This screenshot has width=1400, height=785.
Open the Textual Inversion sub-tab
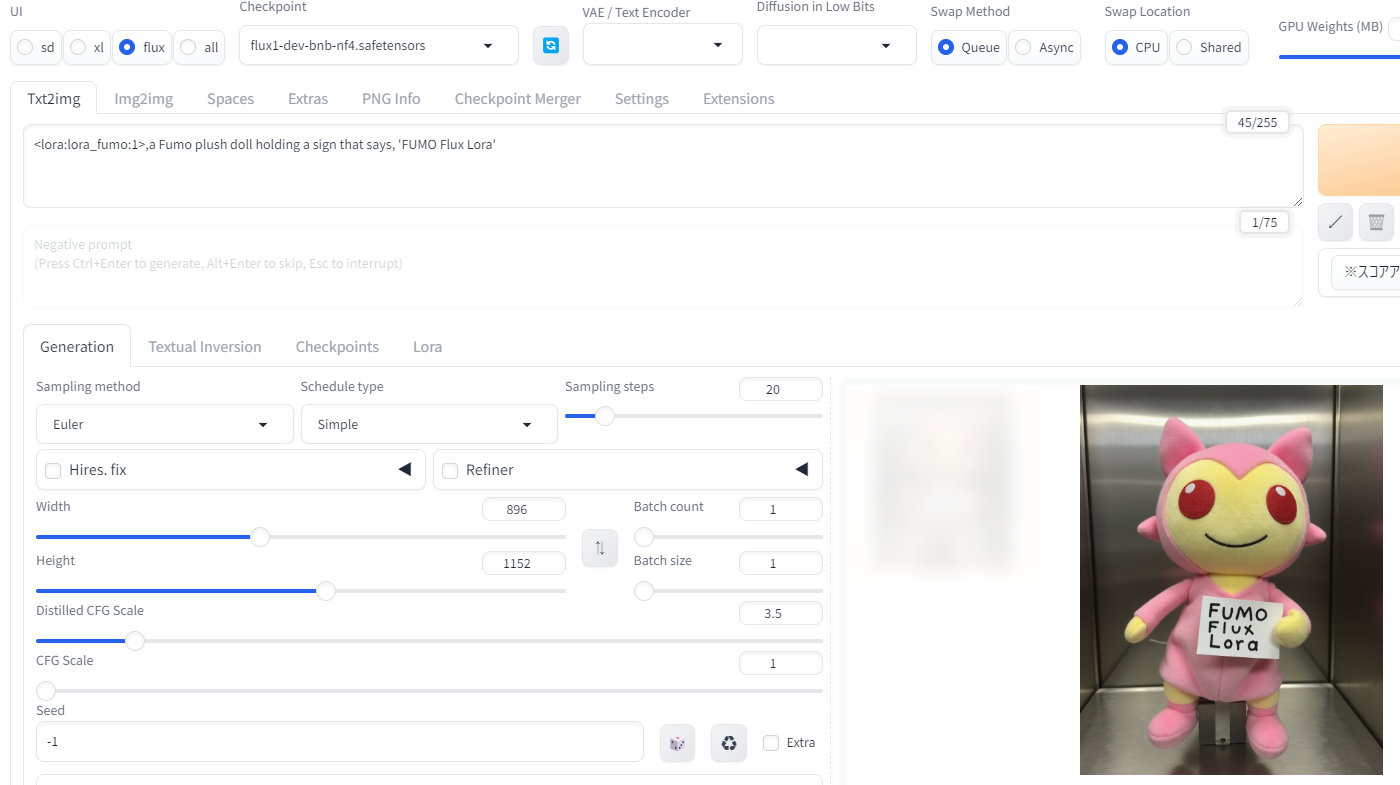point(205,347)
